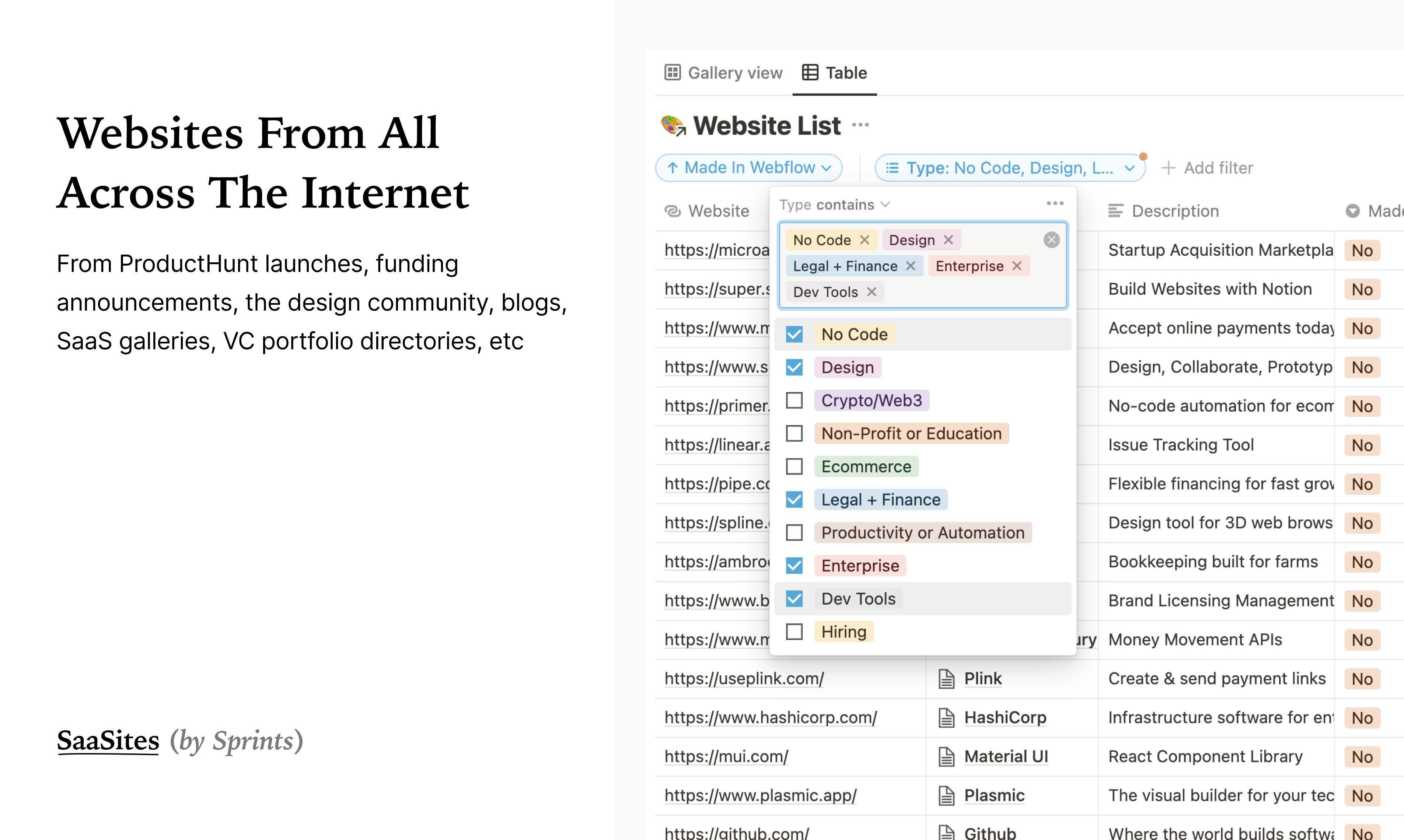The width and height of the screenshot is (1404, 840).
Task: Remove the Design filter tag
Action: (x=948, y=240)
